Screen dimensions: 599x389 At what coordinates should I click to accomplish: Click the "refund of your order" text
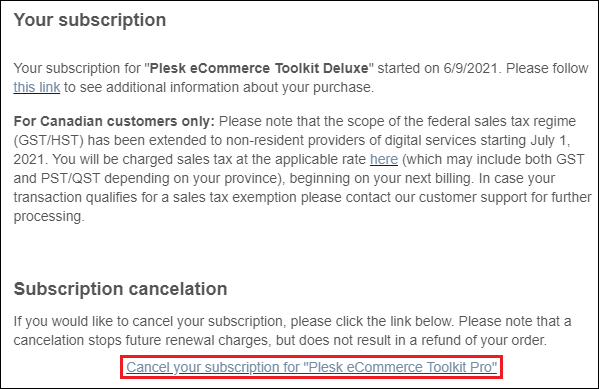483,340
